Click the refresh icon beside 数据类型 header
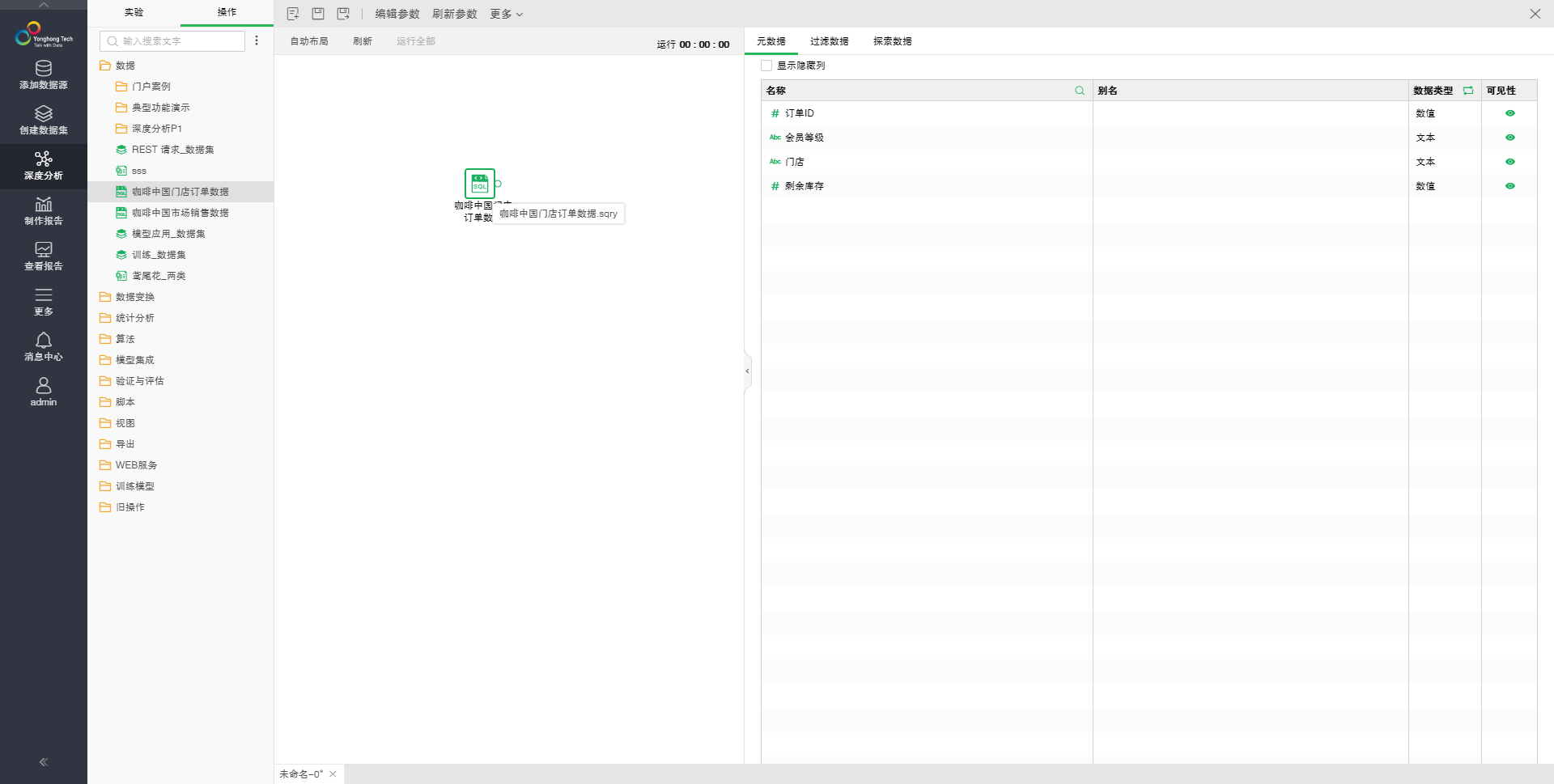This screenshot has width=1554, height=784. tap(1468, 91)
